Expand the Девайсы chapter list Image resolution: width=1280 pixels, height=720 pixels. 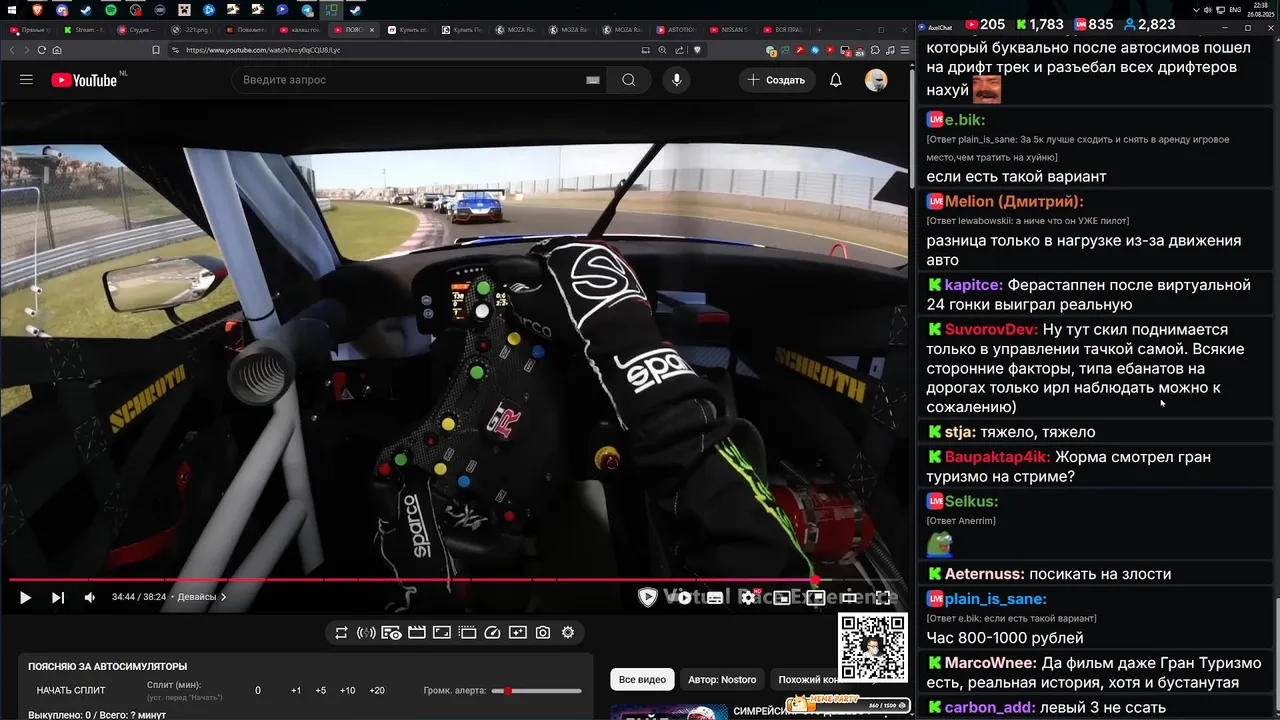pyautogui.click(x=201, y=597)
